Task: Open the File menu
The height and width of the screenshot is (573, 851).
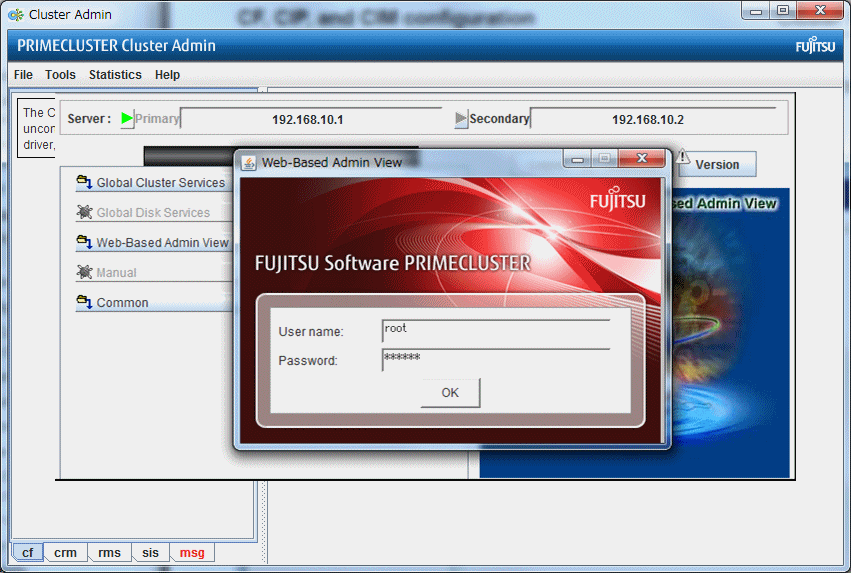Action: 23,74
